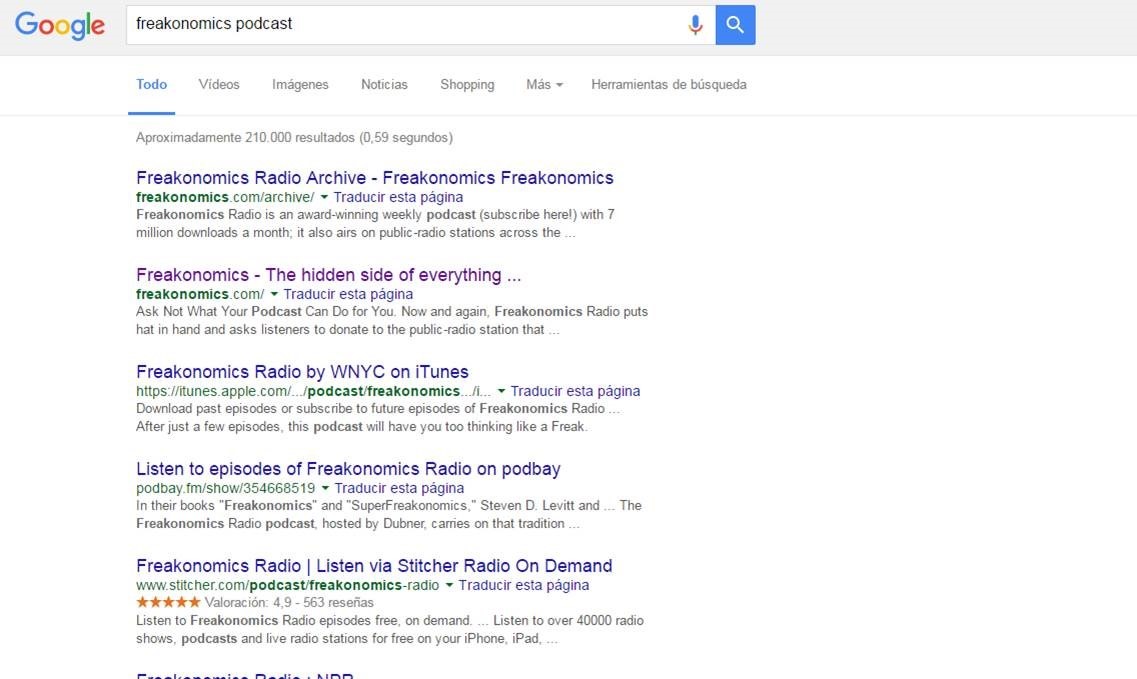
Task: Visit Freakonomics - The hidden side of everything
Action: 328,275
